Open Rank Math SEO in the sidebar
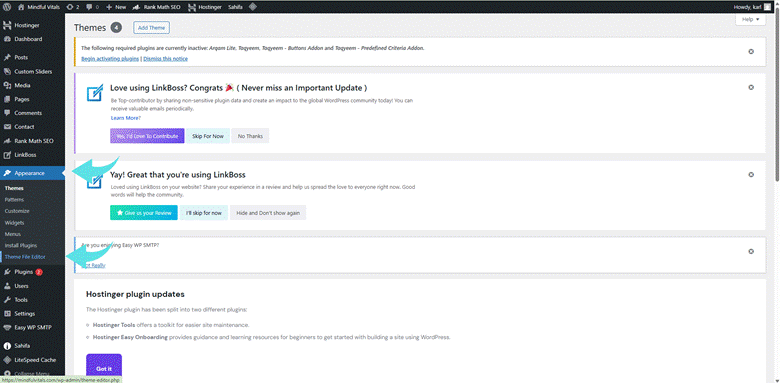Viewport: 780px width, 383px height. coord(32,141)
